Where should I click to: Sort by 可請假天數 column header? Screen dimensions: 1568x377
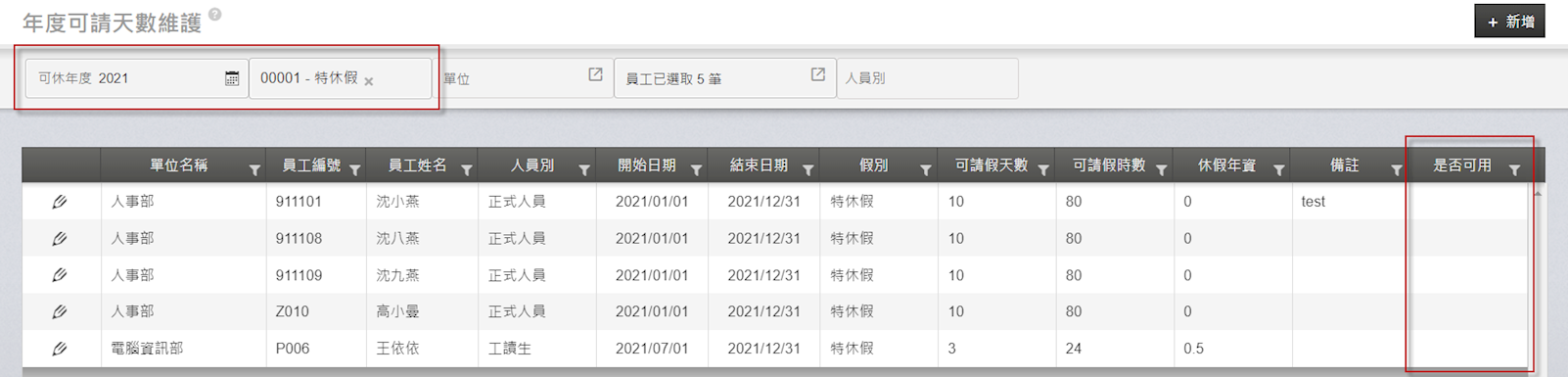991,165
